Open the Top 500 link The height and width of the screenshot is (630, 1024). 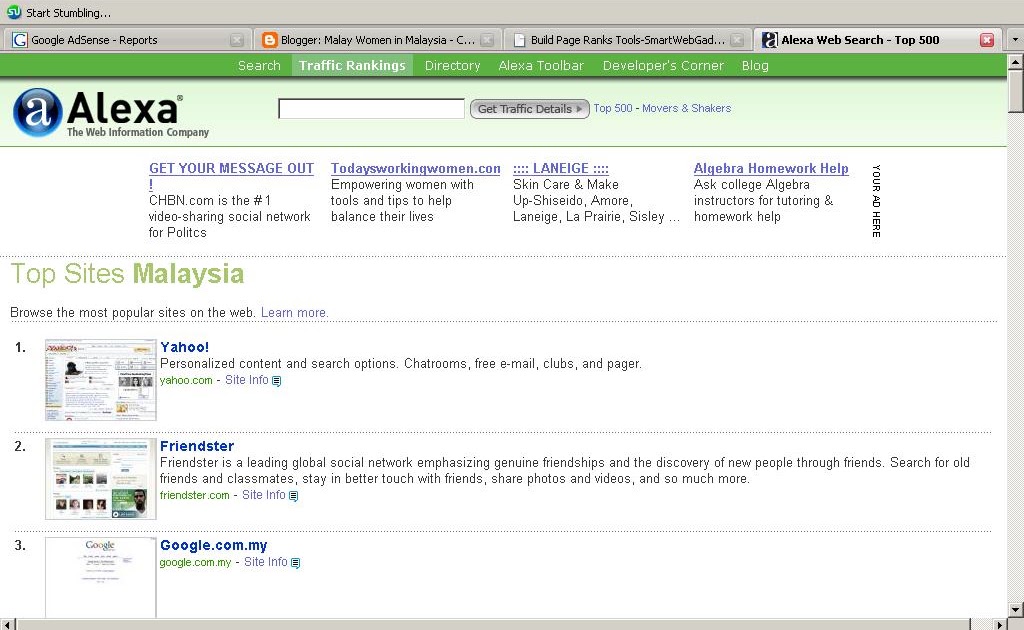613,108
